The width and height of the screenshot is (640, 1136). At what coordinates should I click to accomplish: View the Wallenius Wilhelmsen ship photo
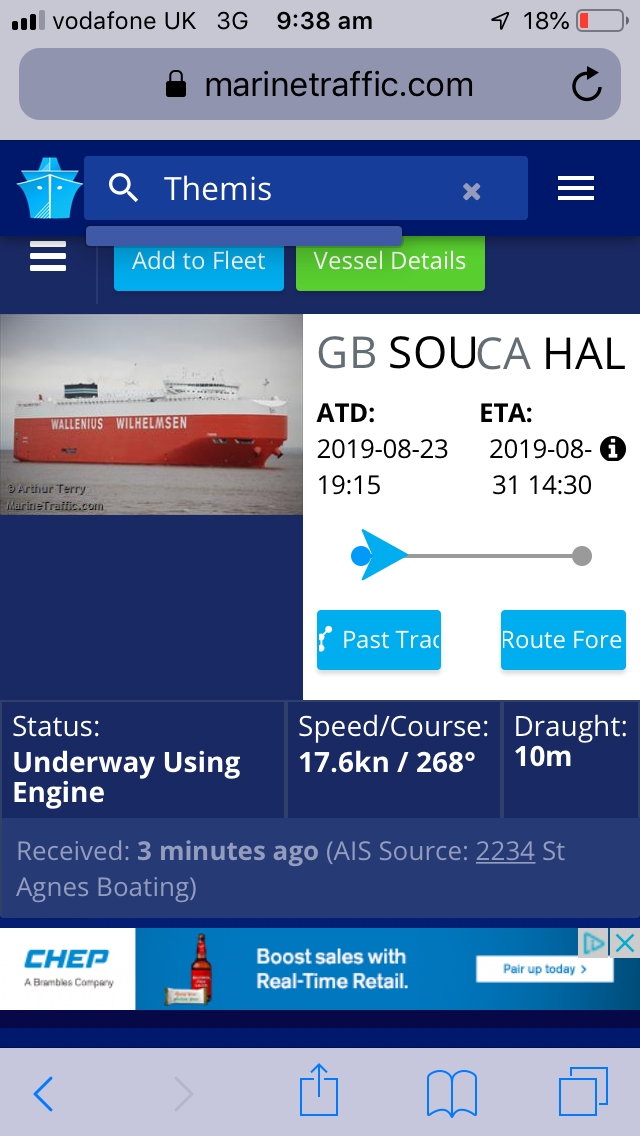[151, 415]
